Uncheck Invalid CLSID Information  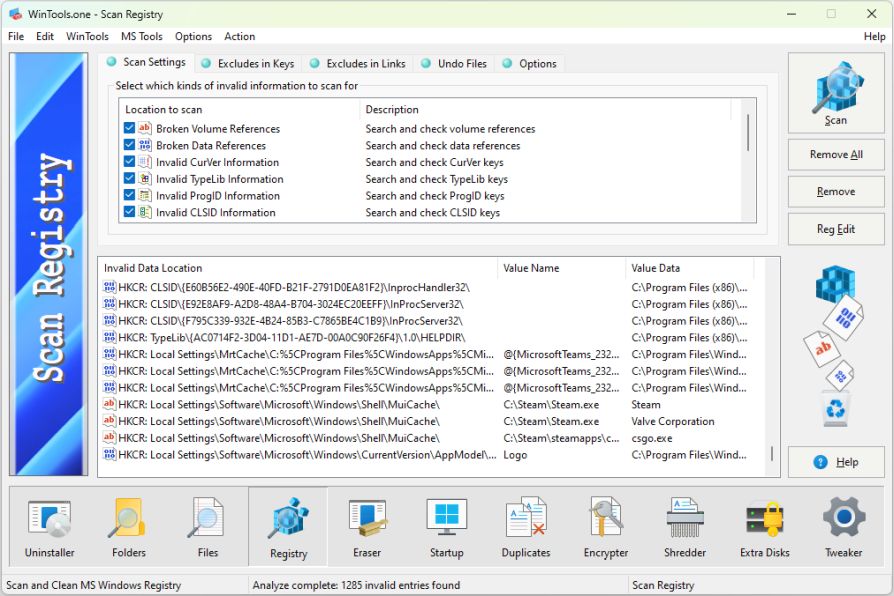tap(129, 212)
